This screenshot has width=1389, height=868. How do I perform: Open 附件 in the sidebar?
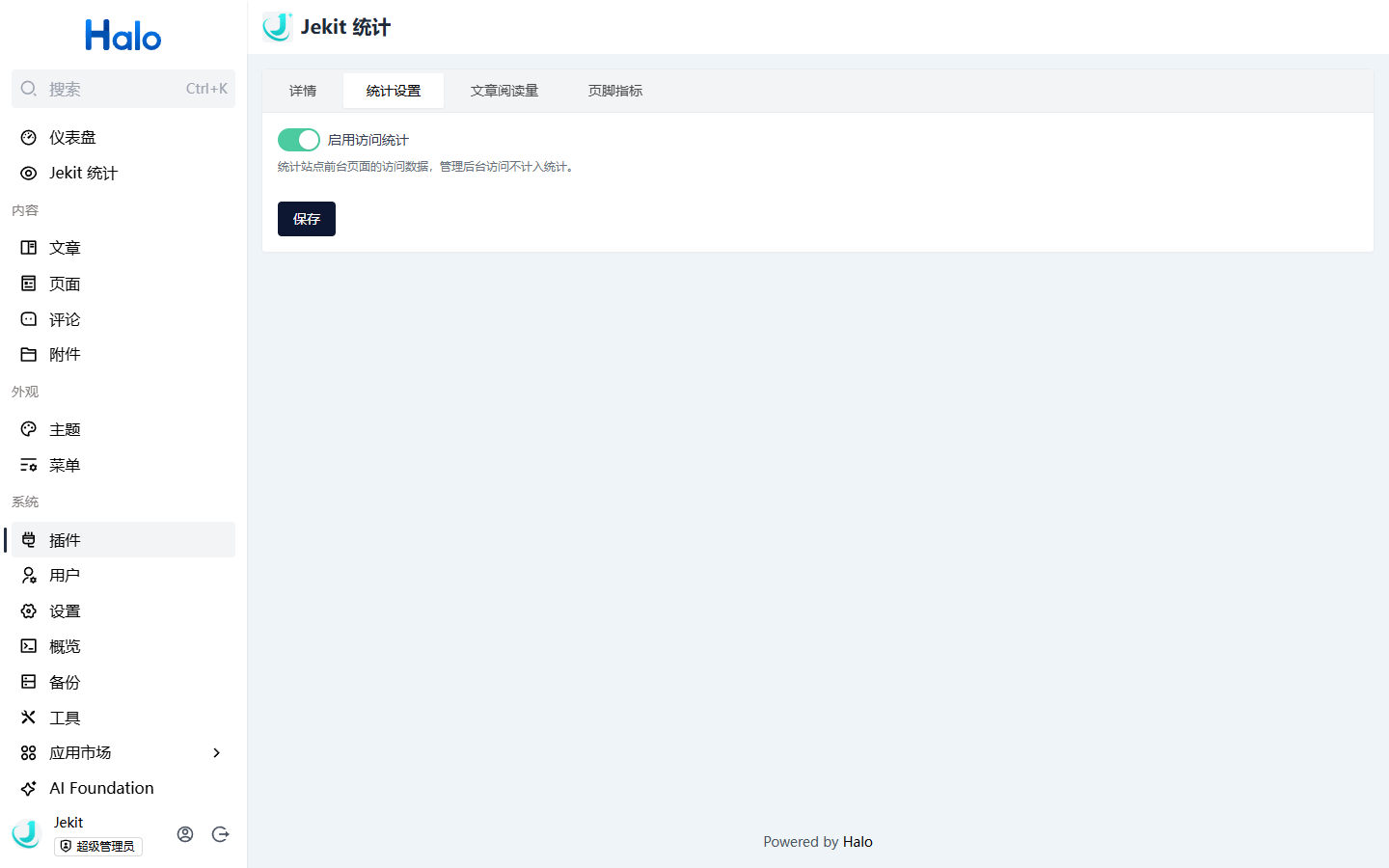pos(123,355)
